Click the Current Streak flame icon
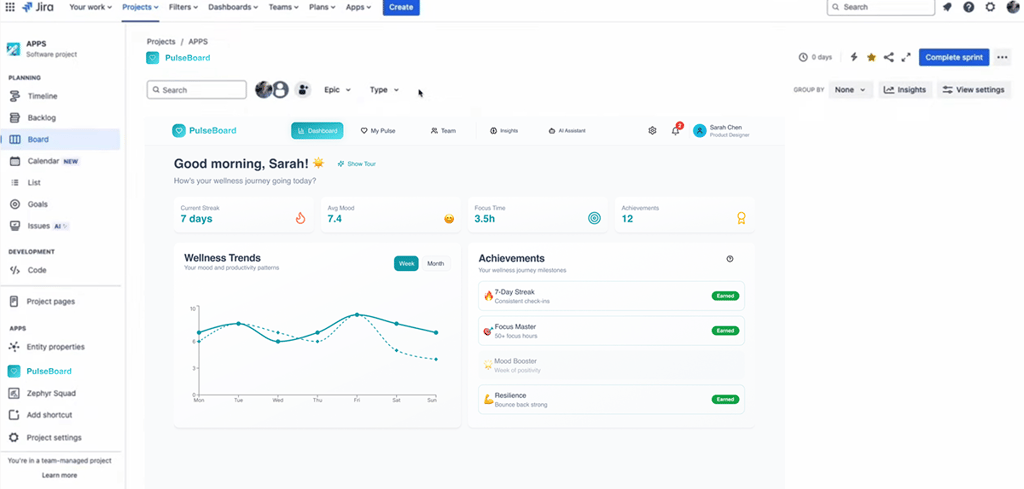Screen dimensions: 1024x489 300,219
